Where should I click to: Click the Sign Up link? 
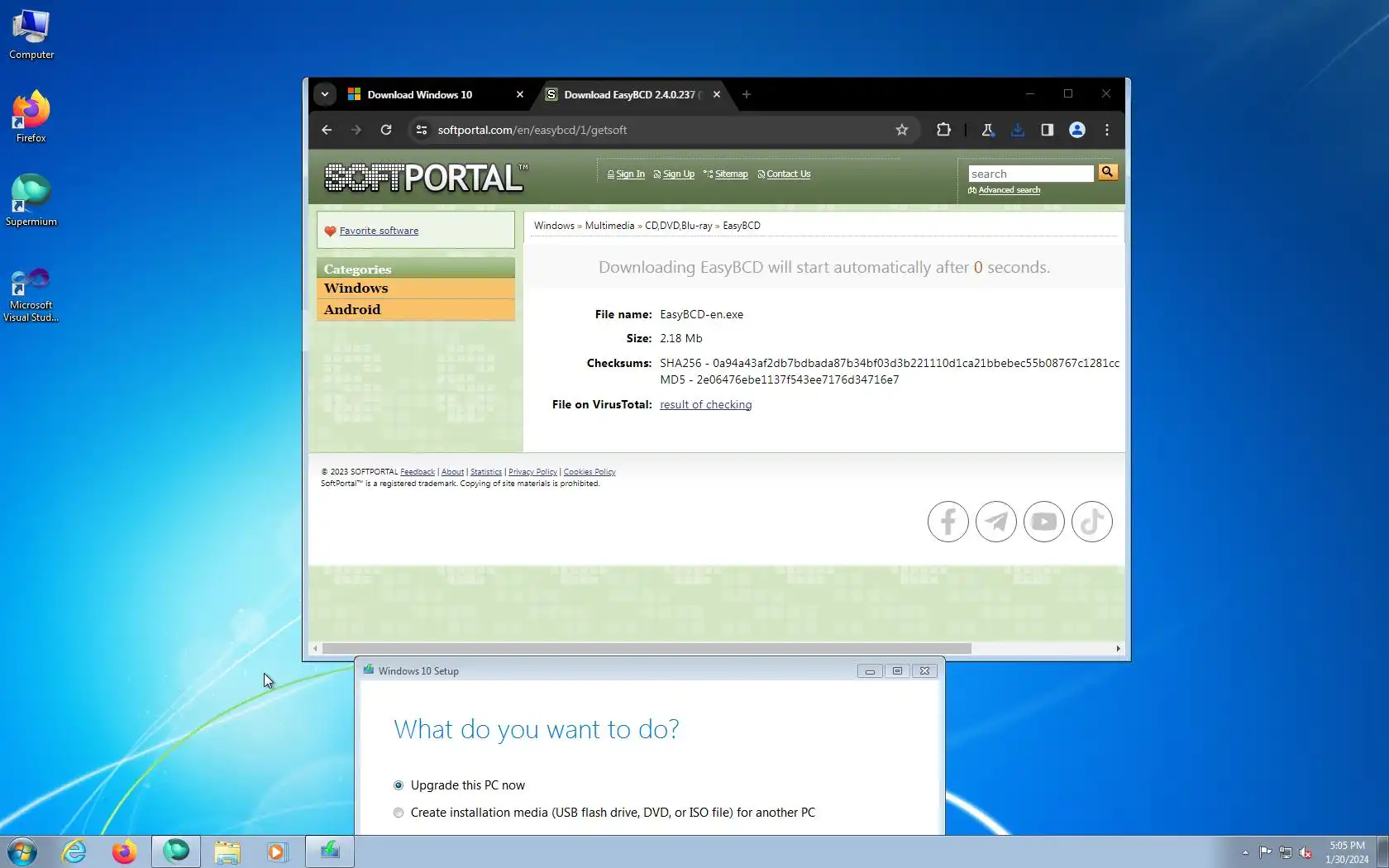click(679, 174)
